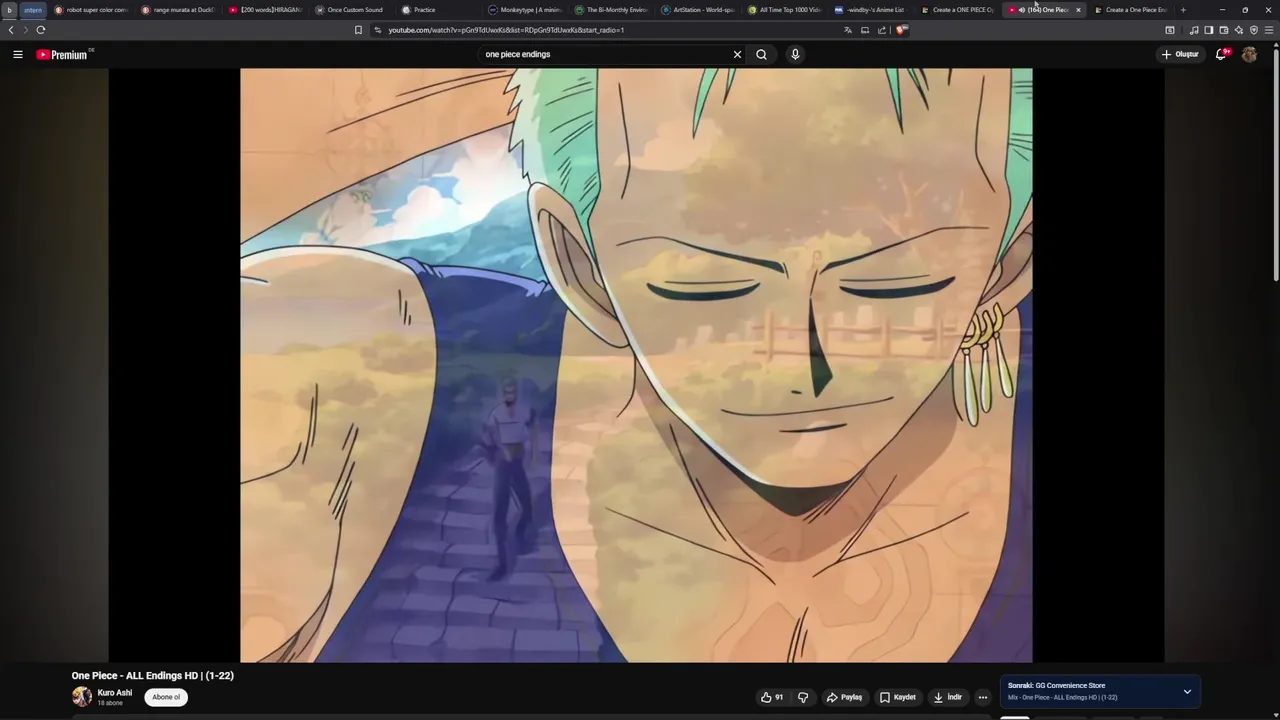Toggle the browser sidebar panel
Image resolution: width=1280 pixels, height=720 pixels.
[x=1209, y=30]
